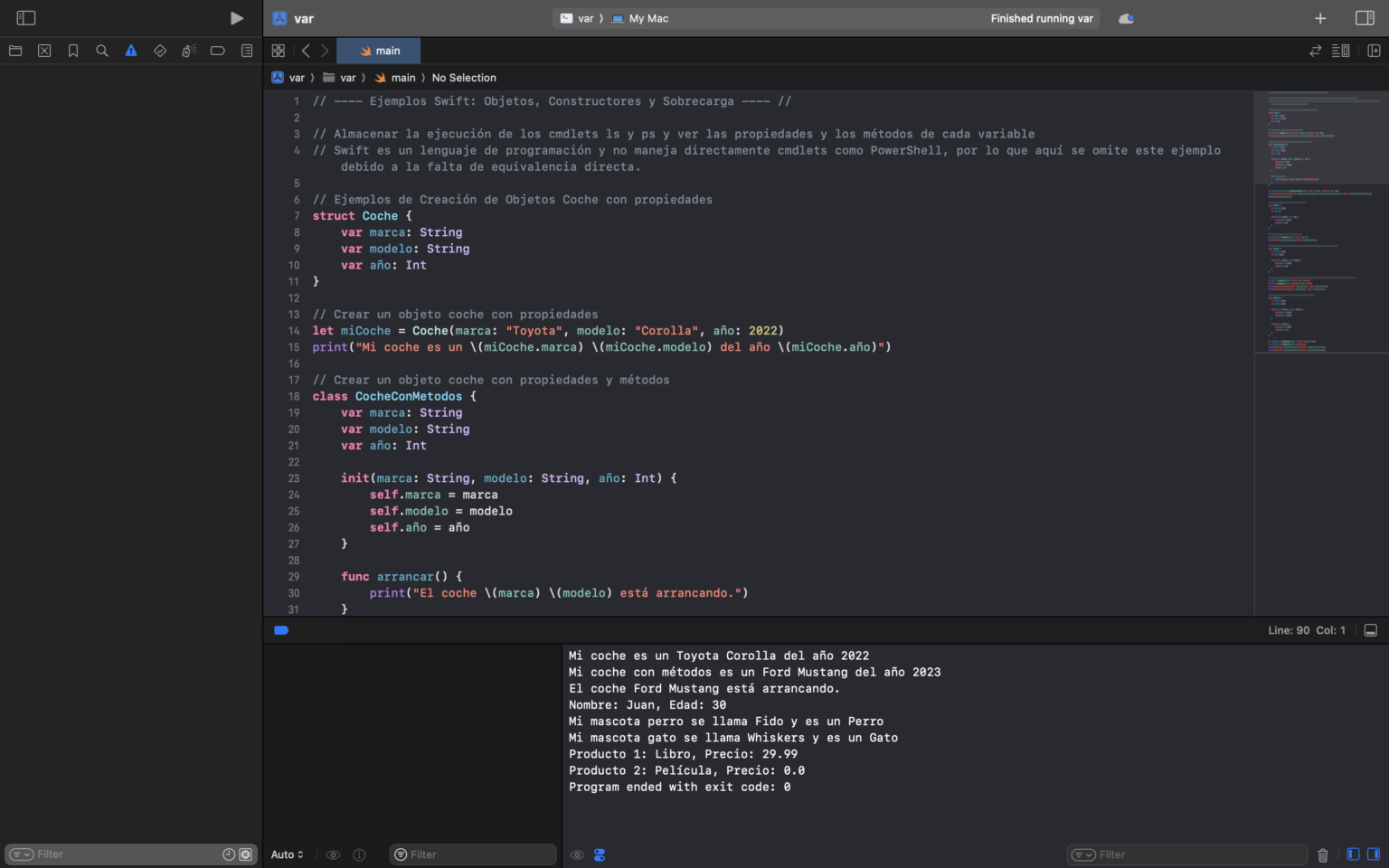The height and width of the screenshot is (868, 1389).
Task: Hide the debug console pane
Action: click(1370, 630)
